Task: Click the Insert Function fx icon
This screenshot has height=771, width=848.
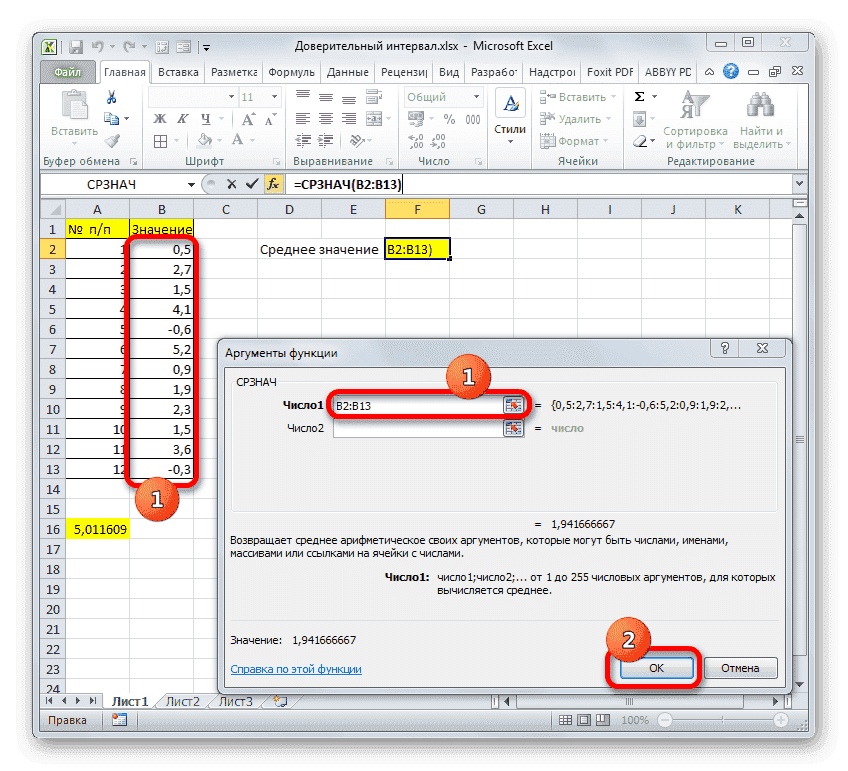Action: click(x=273, y=184)
